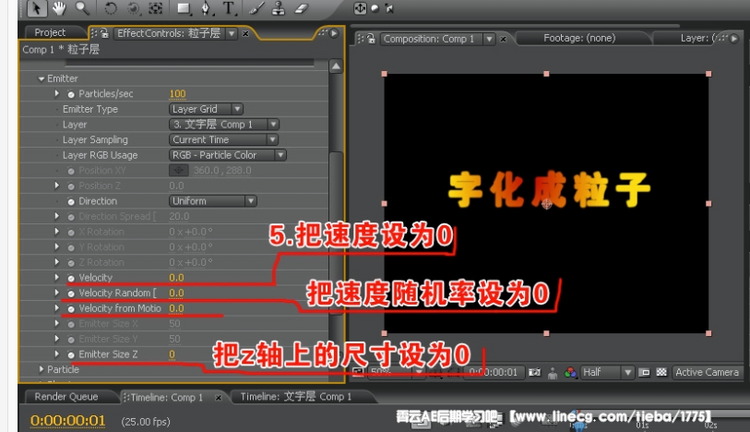Toggle the Position XY stopwatch

pyautogui.click(x=71, y=171)
